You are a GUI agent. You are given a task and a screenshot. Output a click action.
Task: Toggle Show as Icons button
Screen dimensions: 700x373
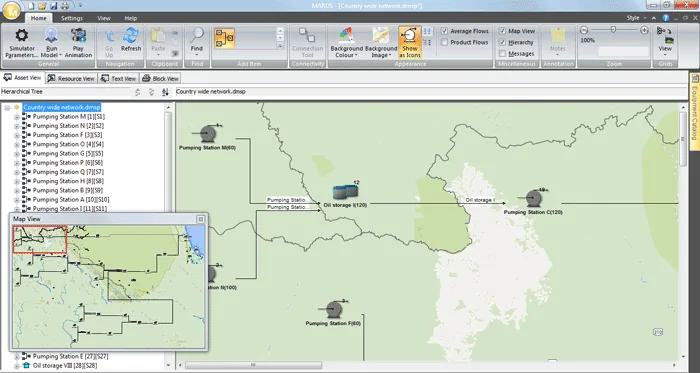pos(409,42)
